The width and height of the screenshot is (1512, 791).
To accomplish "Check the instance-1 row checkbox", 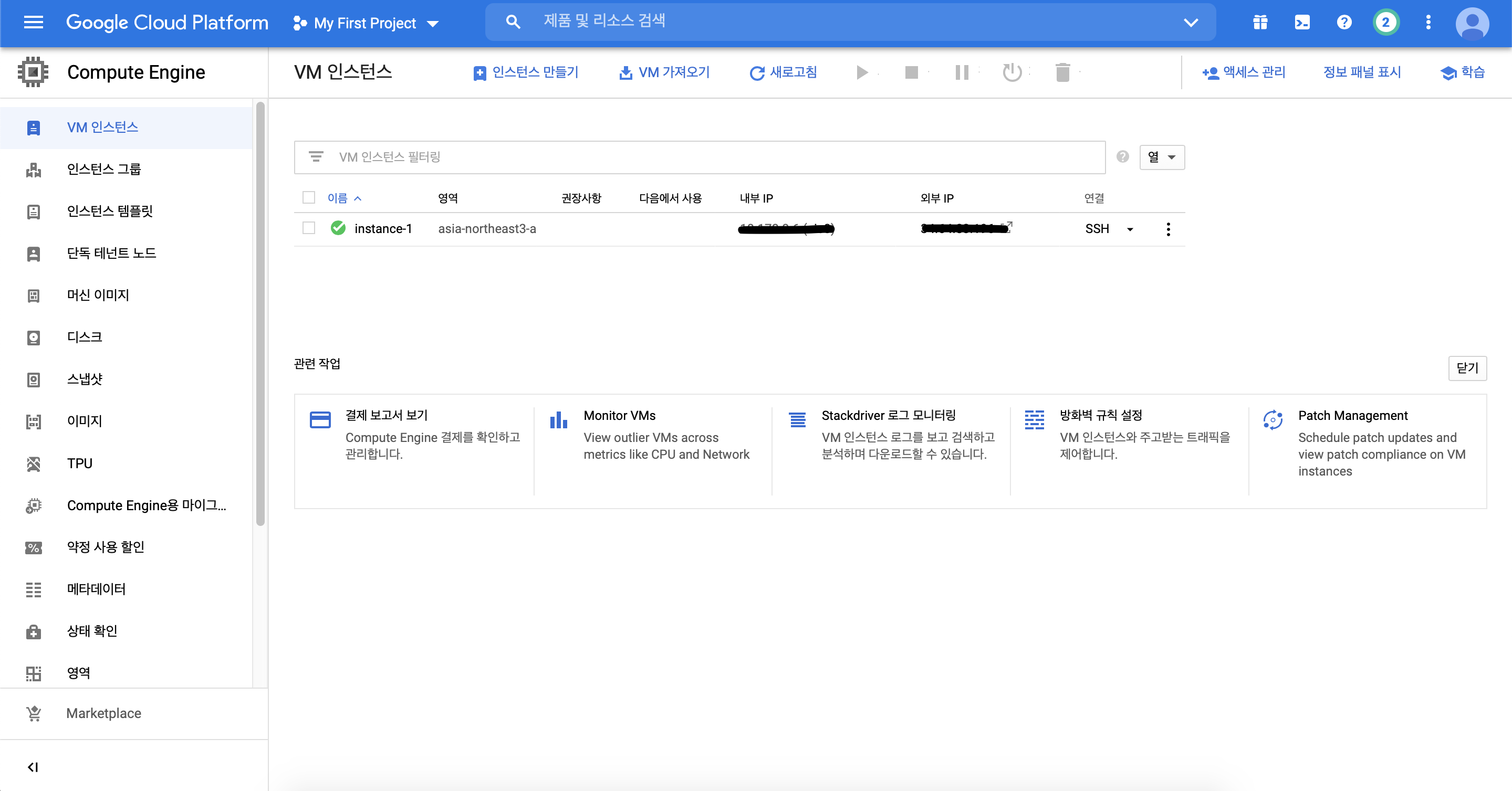I will (x=309, y=228).
